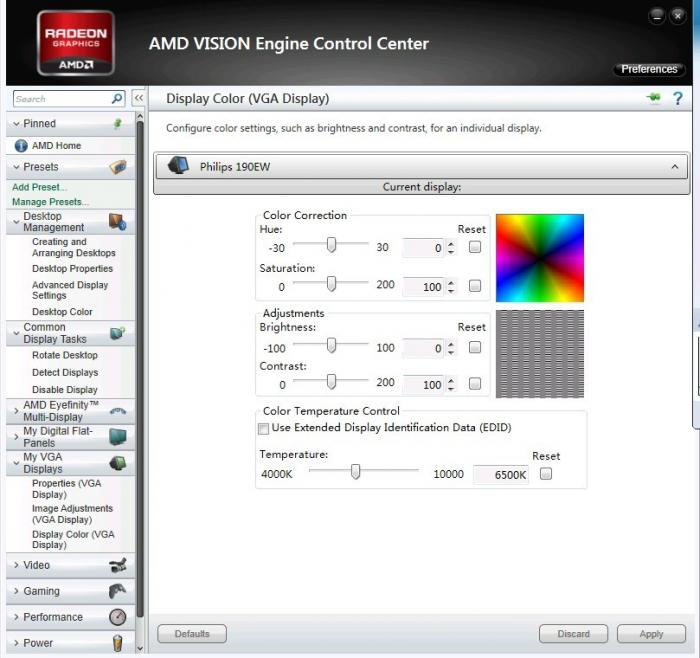Click the Discard button

[x=573, y=633]
